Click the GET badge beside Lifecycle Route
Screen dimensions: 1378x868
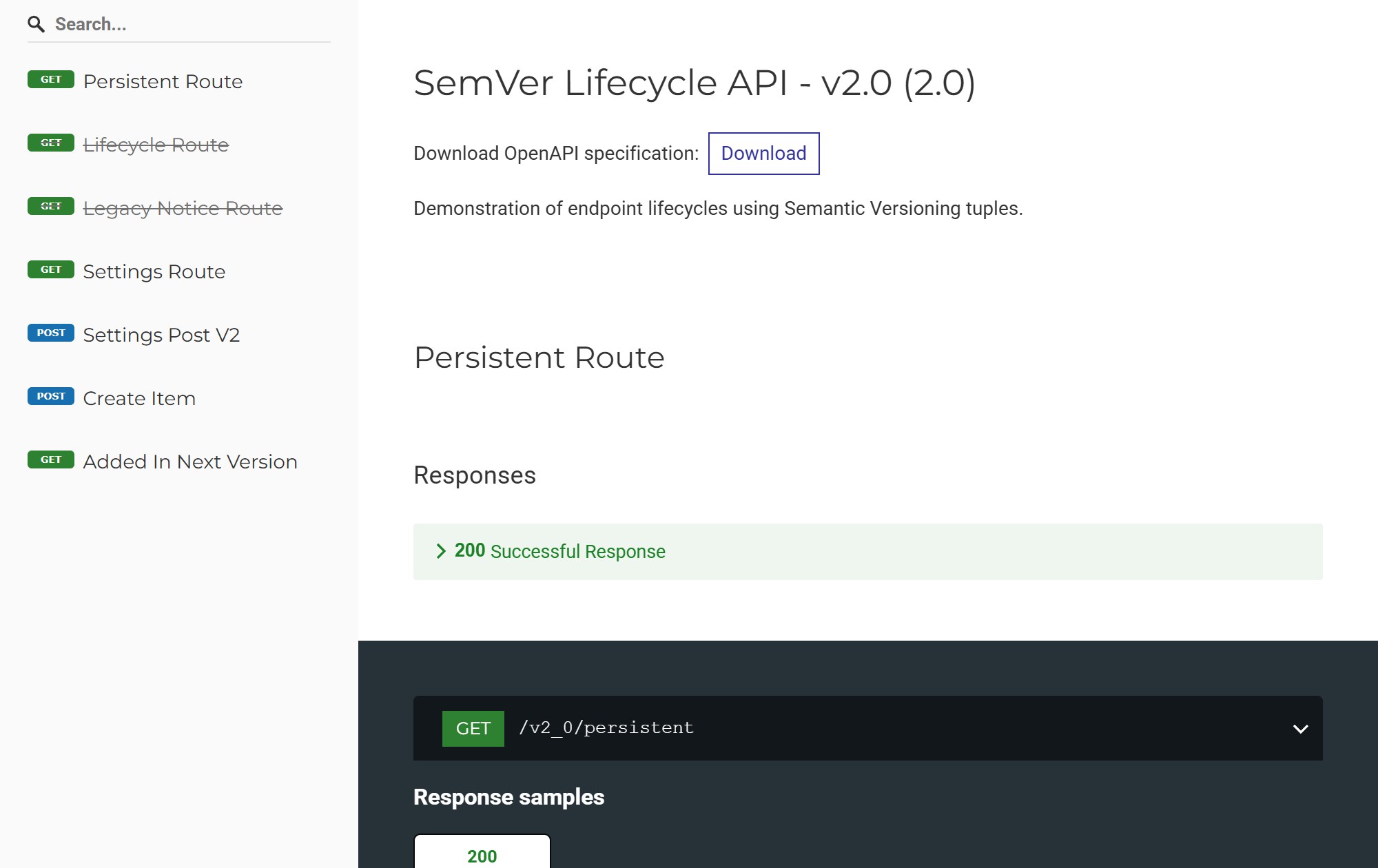[x=51, y=143]
